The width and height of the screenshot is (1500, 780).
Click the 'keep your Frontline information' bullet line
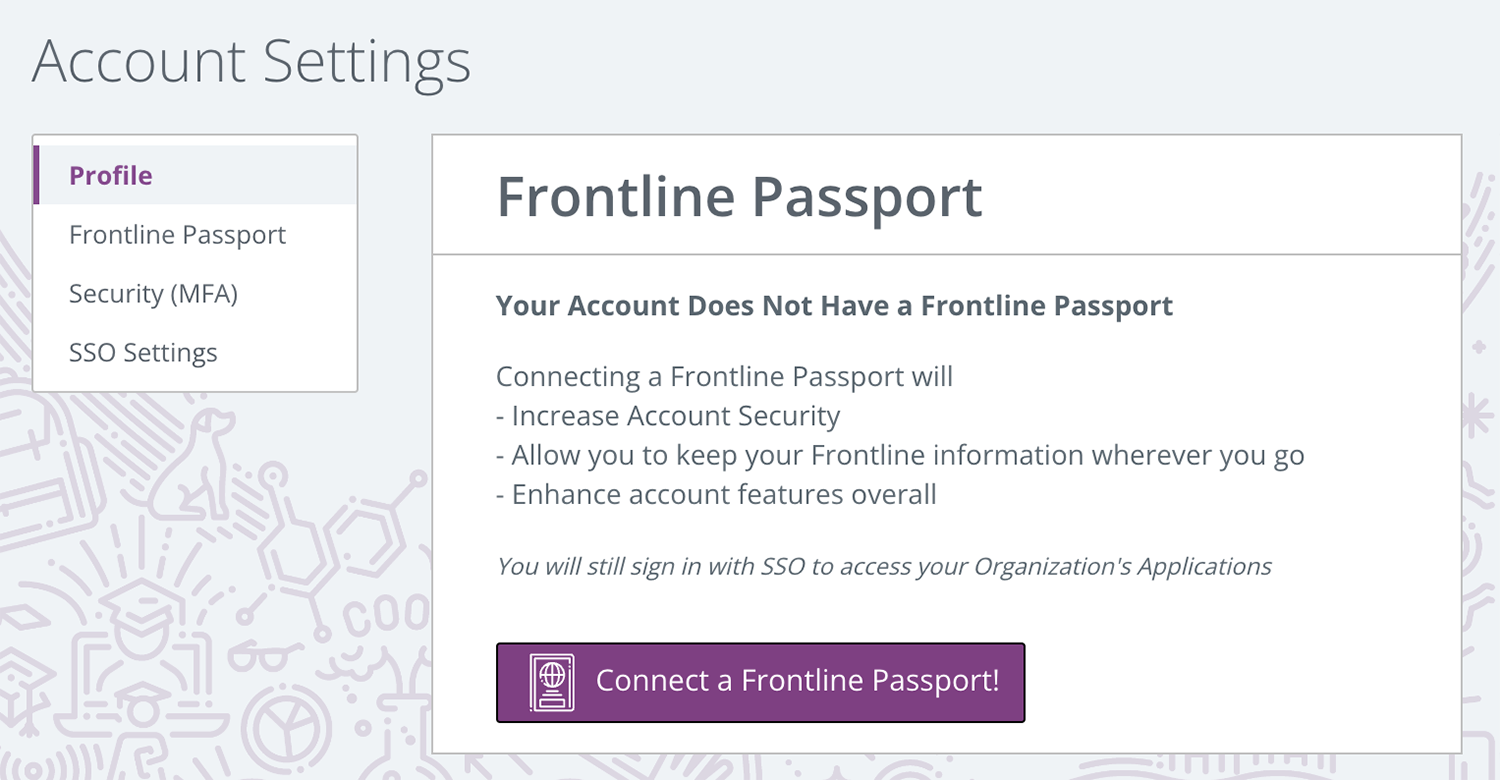tap(900, 455)
